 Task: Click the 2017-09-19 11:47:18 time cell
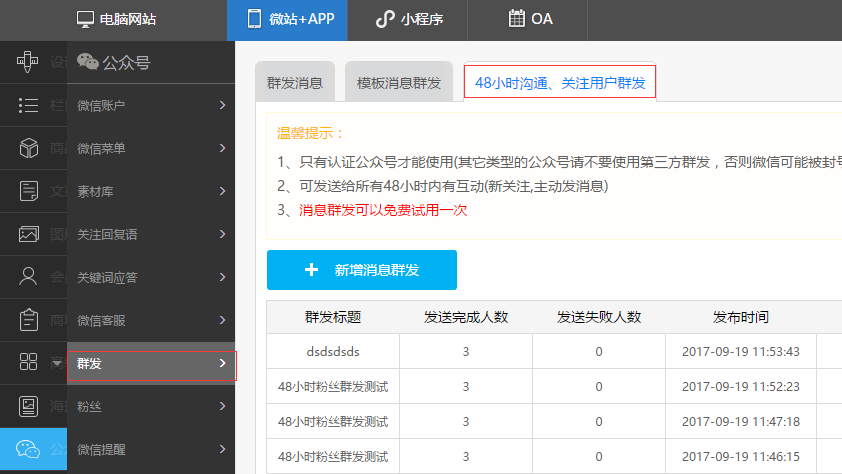tap(741, 421)
